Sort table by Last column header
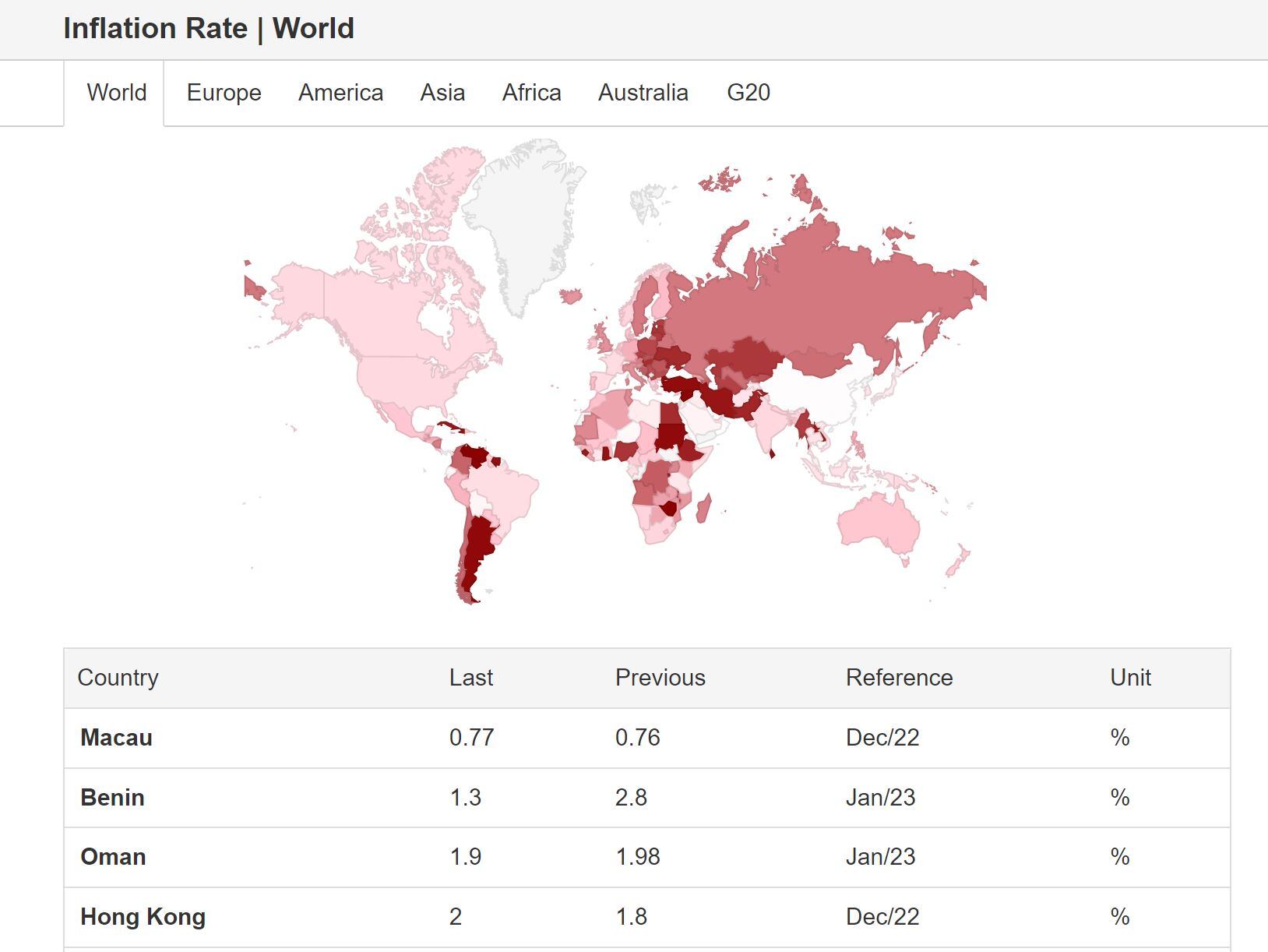This screenshot has height=952, width=1268. [x=470, y=678]
